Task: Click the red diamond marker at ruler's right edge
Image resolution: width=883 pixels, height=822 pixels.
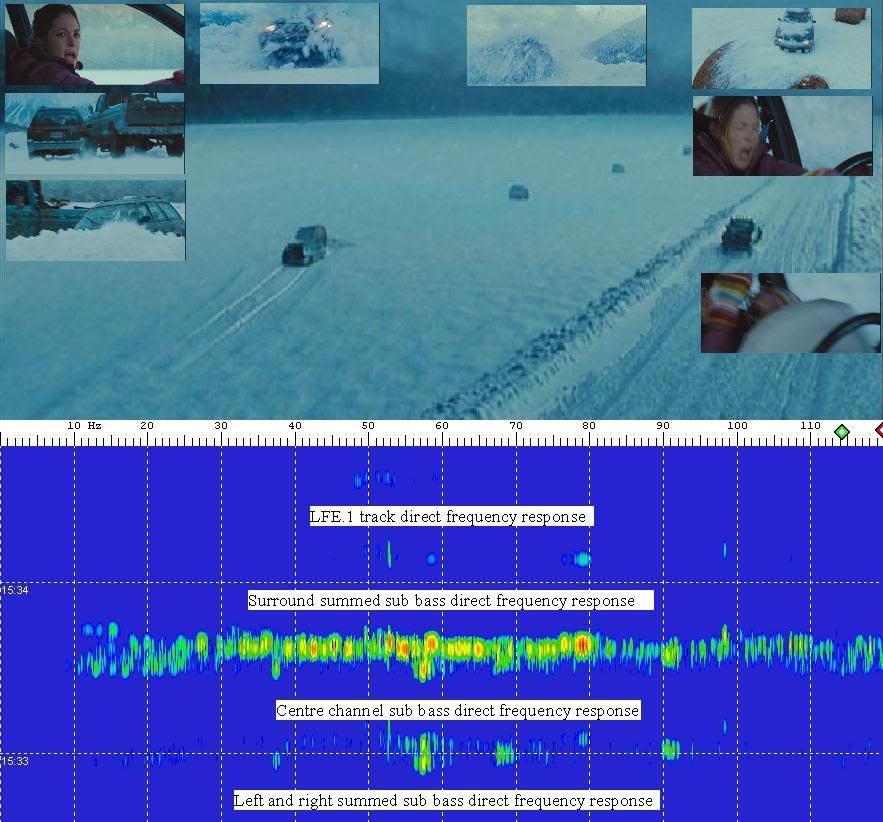Action: (879, 430)
